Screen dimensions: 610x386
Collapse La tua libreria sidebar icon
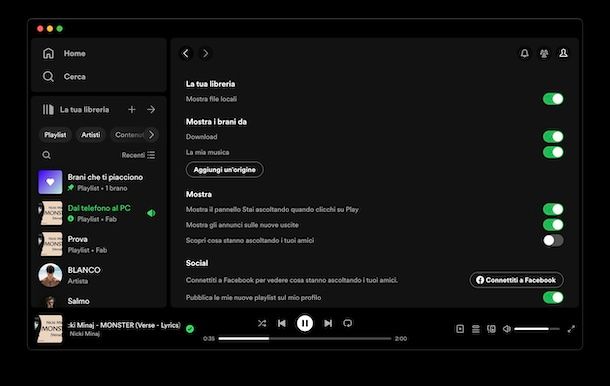48,110
